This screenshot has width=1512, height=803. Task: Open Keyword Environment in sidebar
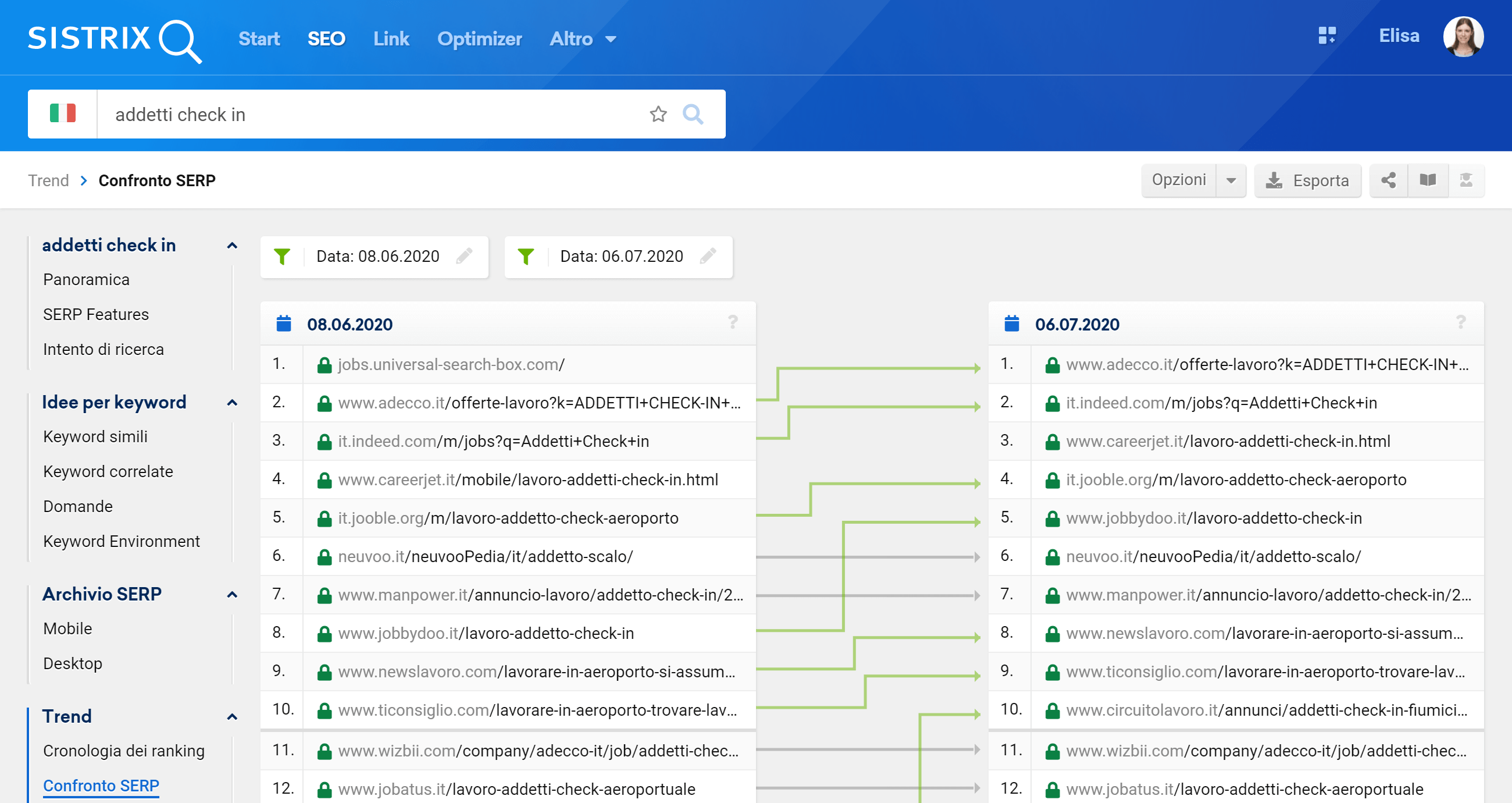[122, 542]
